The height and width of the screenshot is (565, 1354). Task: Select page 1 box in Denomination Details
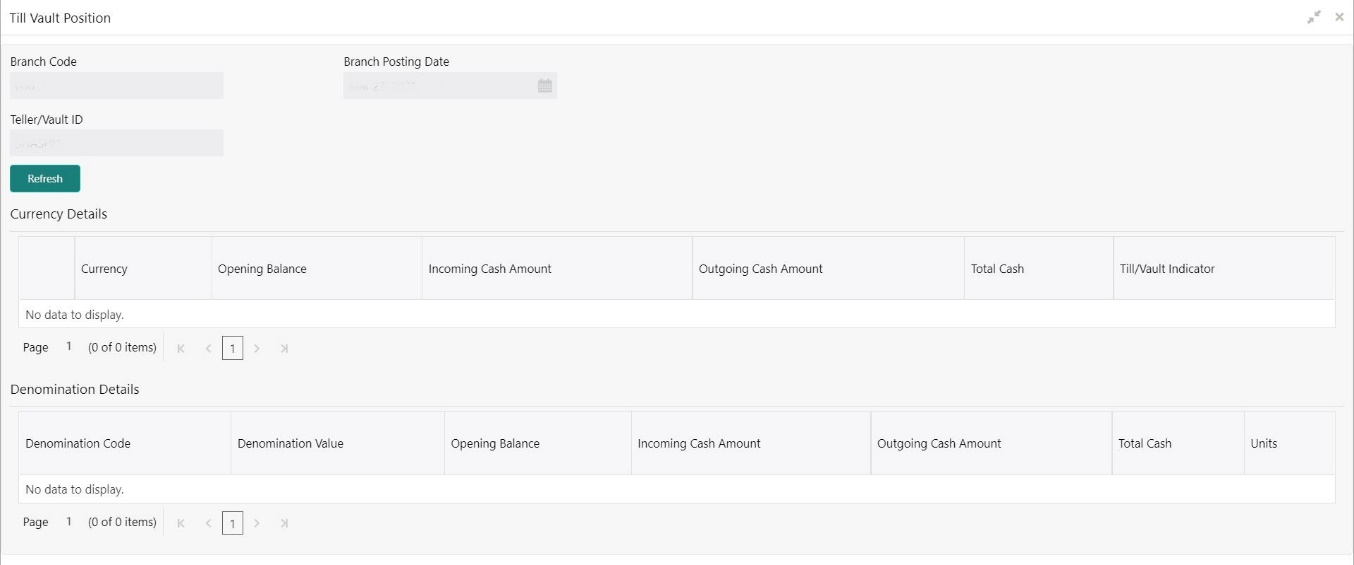(232, 523)
